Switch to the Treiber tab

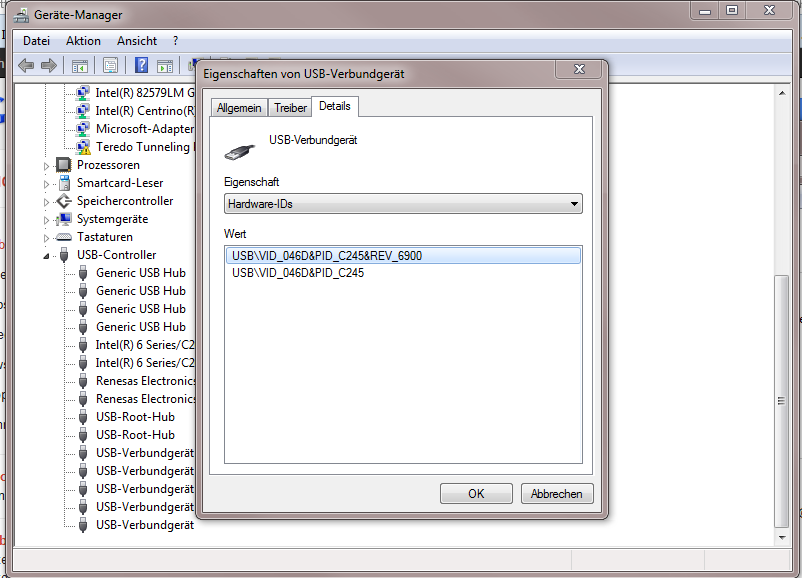click(x=290, y=107)
